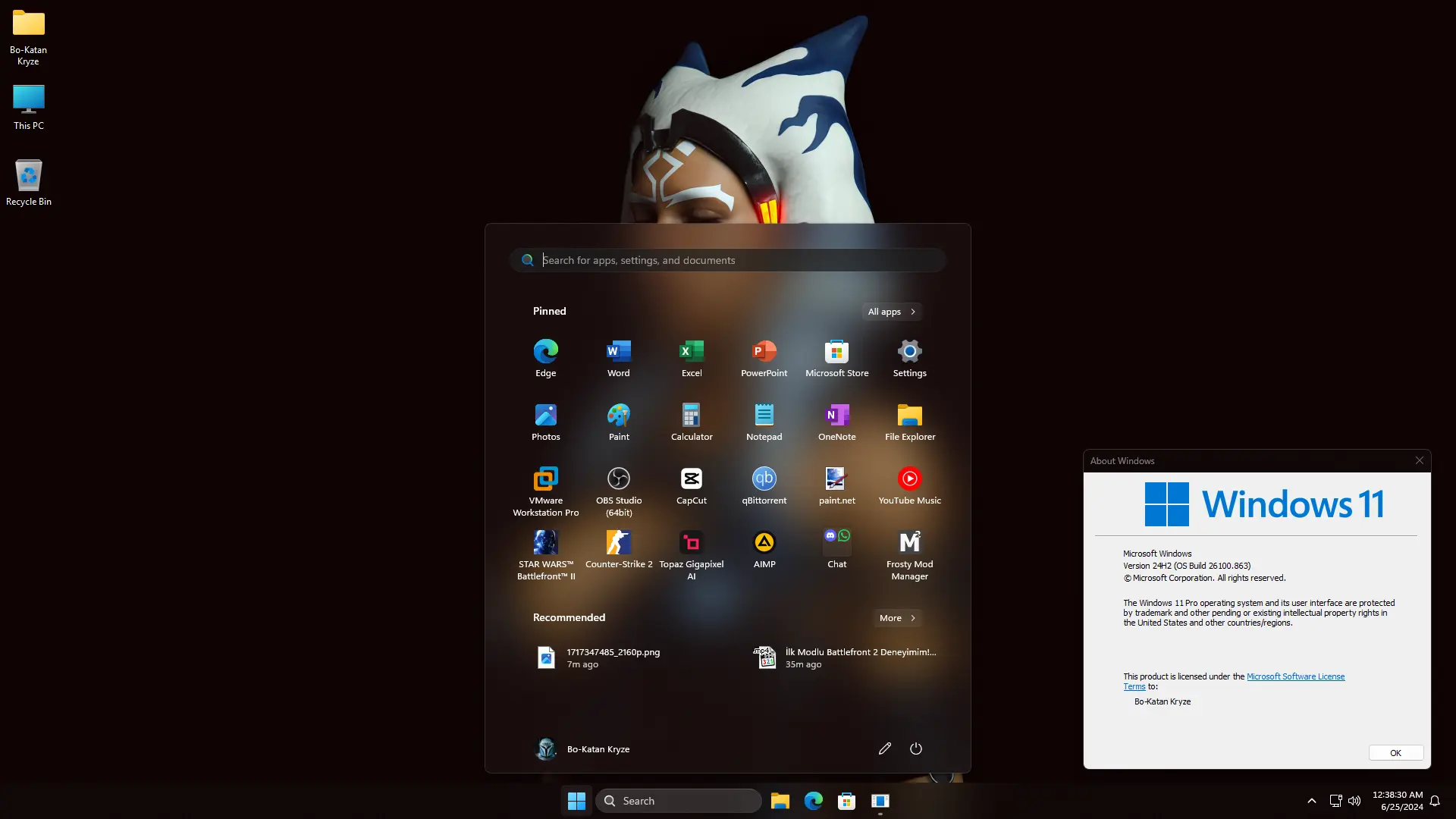The height and width of the screenshot is (819, 1456).
Task: Open YouTube Music
Action: click(909, 486)
